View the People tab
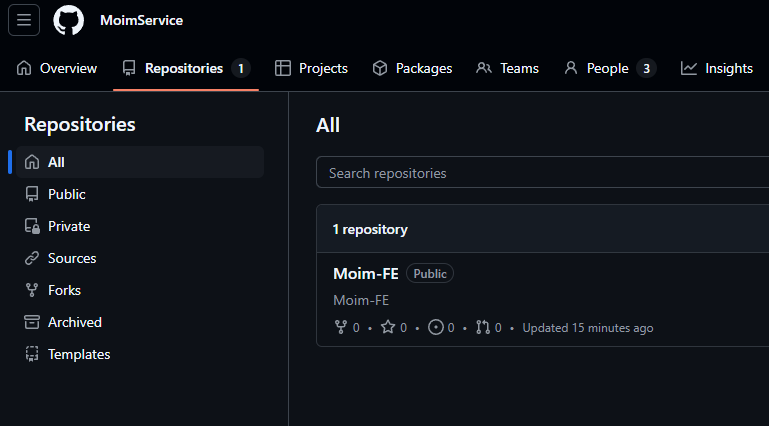The width and height of the screenshot is (769, 426). (x=610, y=68)
